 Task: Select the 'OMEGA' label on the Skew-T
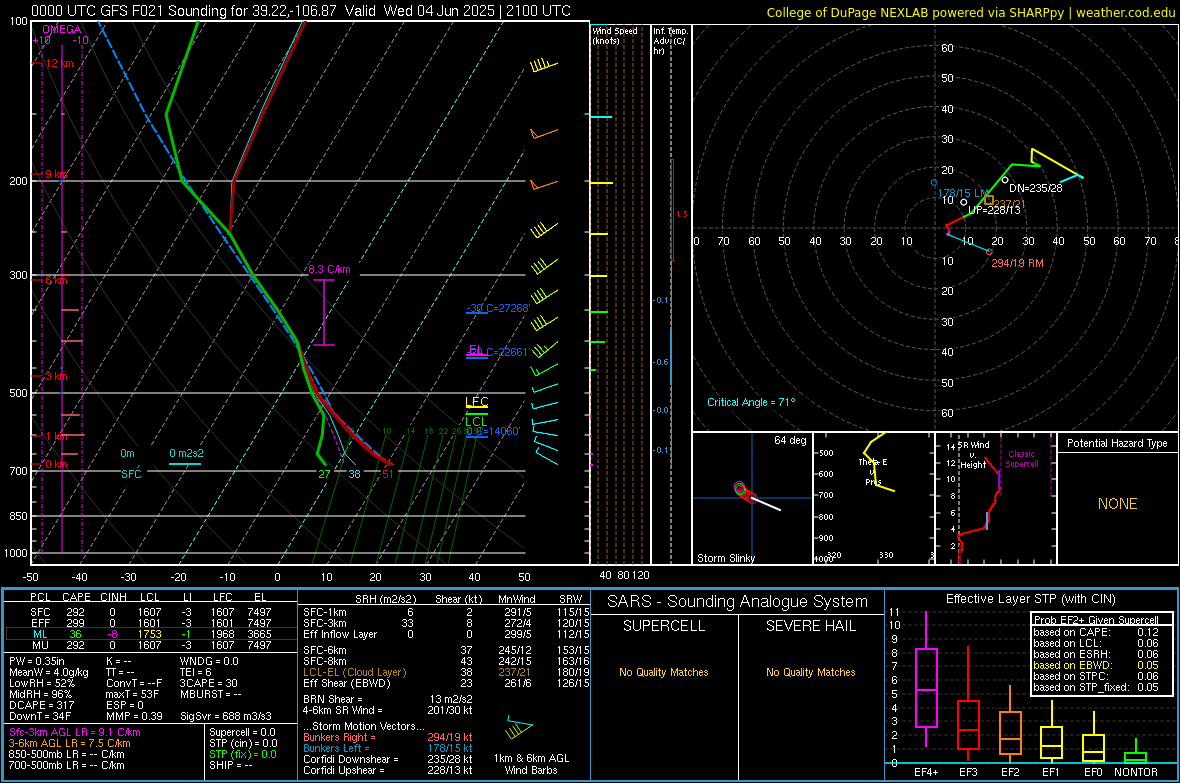pyautogui.click(x=61, y=29)
